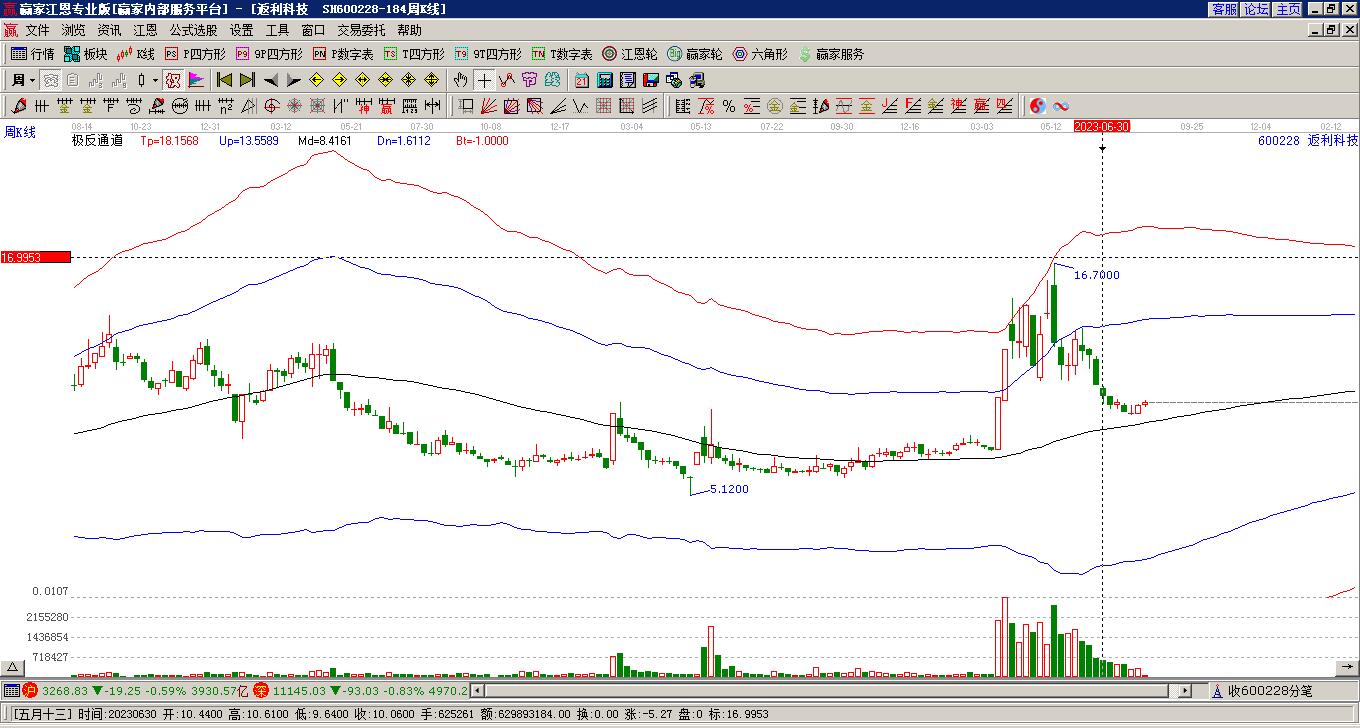
Task: Select the hand pan tool icon
Action: [460, 80]
